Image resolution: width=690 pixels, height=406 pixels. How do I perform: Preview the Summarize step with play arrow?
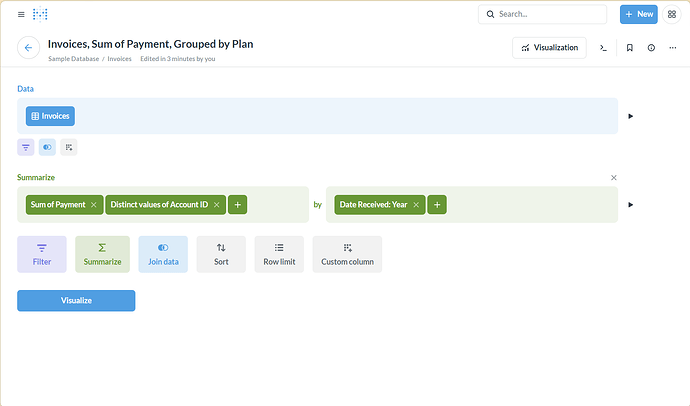pyautogui.click(x=630, y=205)
